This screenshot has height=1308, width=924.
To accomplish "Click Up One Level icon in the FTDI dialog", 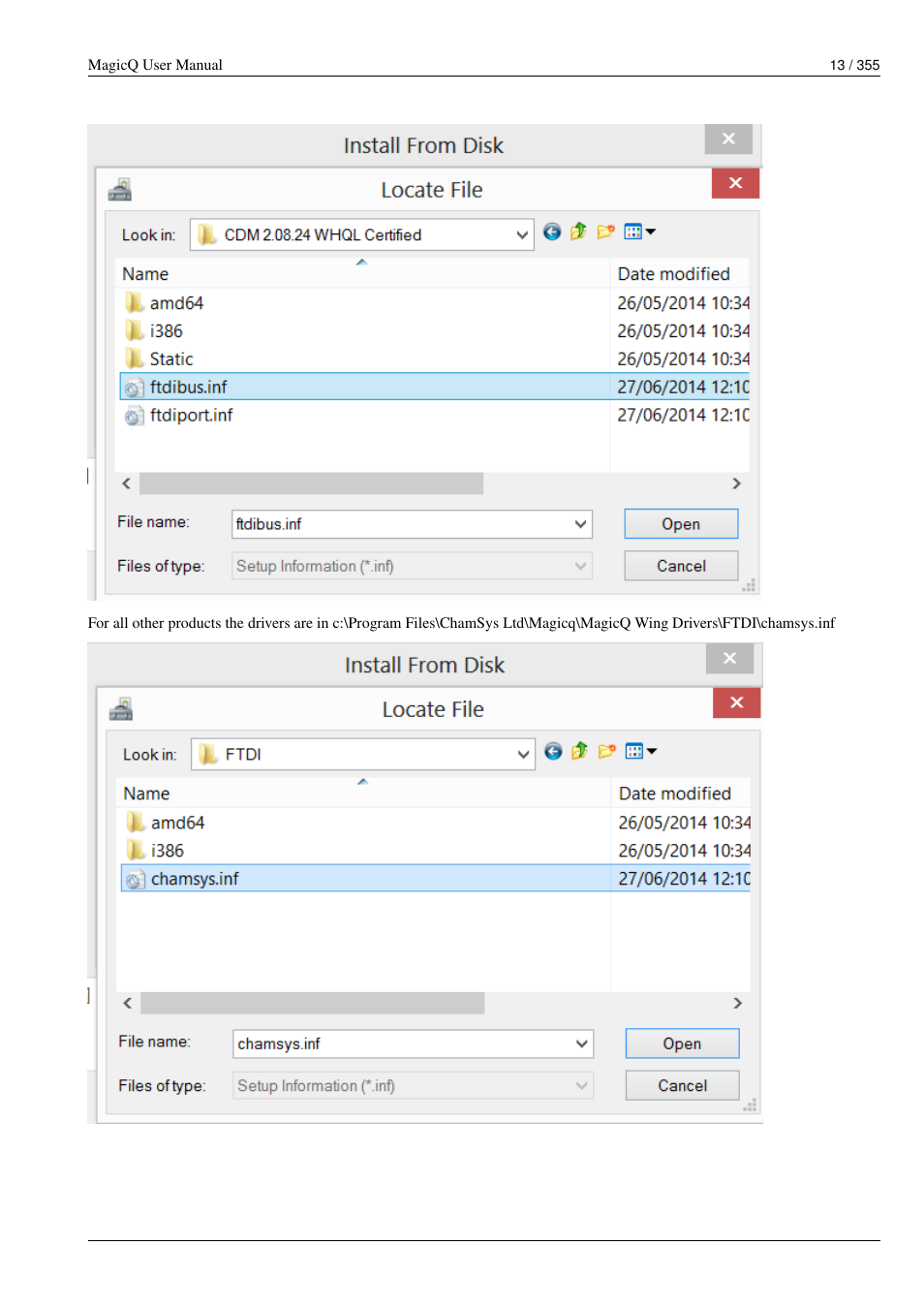I will pos(579,752).
